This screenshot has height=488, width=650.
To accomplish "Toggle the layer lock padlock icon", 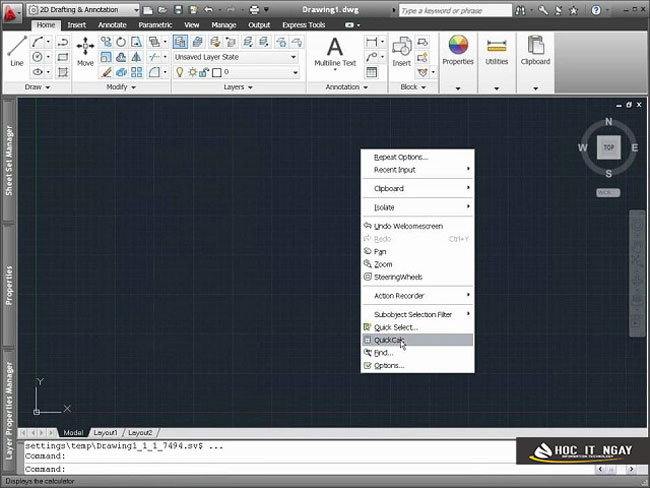I will coord(204,73).
